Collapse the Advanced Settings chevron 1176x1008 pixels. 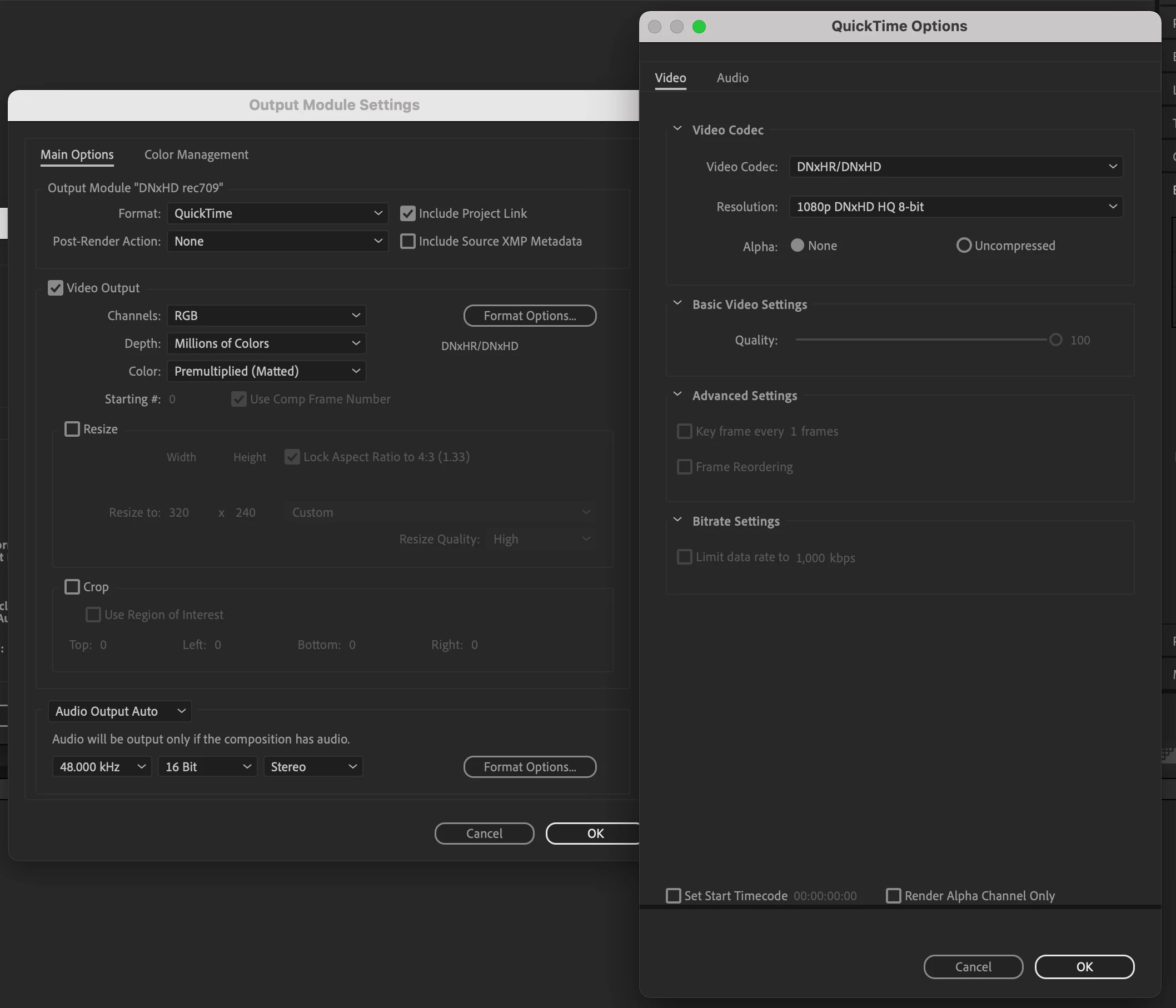pyautogui.click(x=677, y=395)
